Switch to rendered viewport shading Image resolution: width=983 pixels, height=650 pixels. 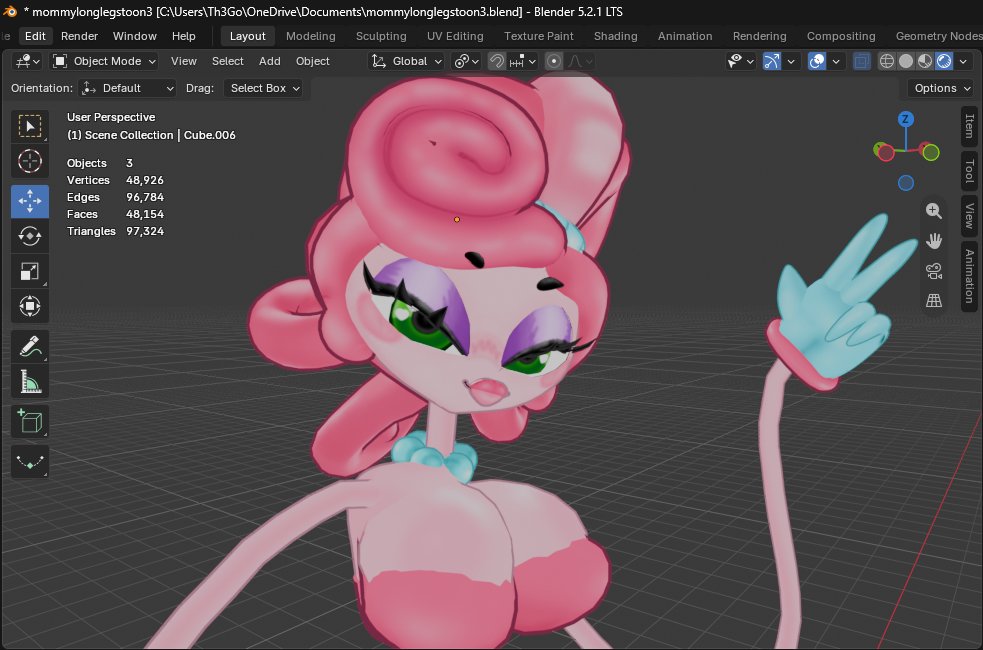point(944,61)
